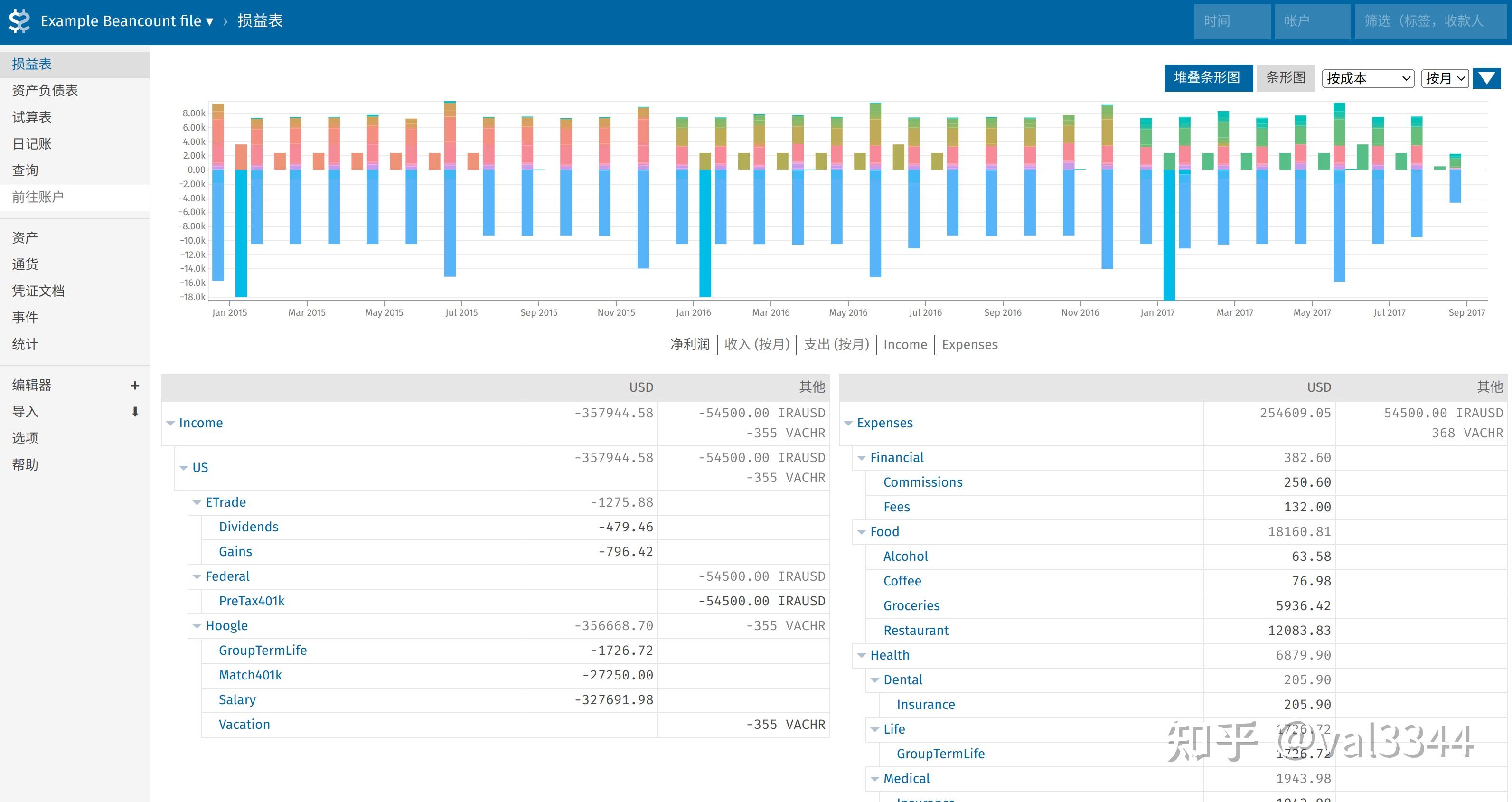Open the 按月 interval dropdown
The width and height of the screenshot is (1512, 802).
point(1445,78)
